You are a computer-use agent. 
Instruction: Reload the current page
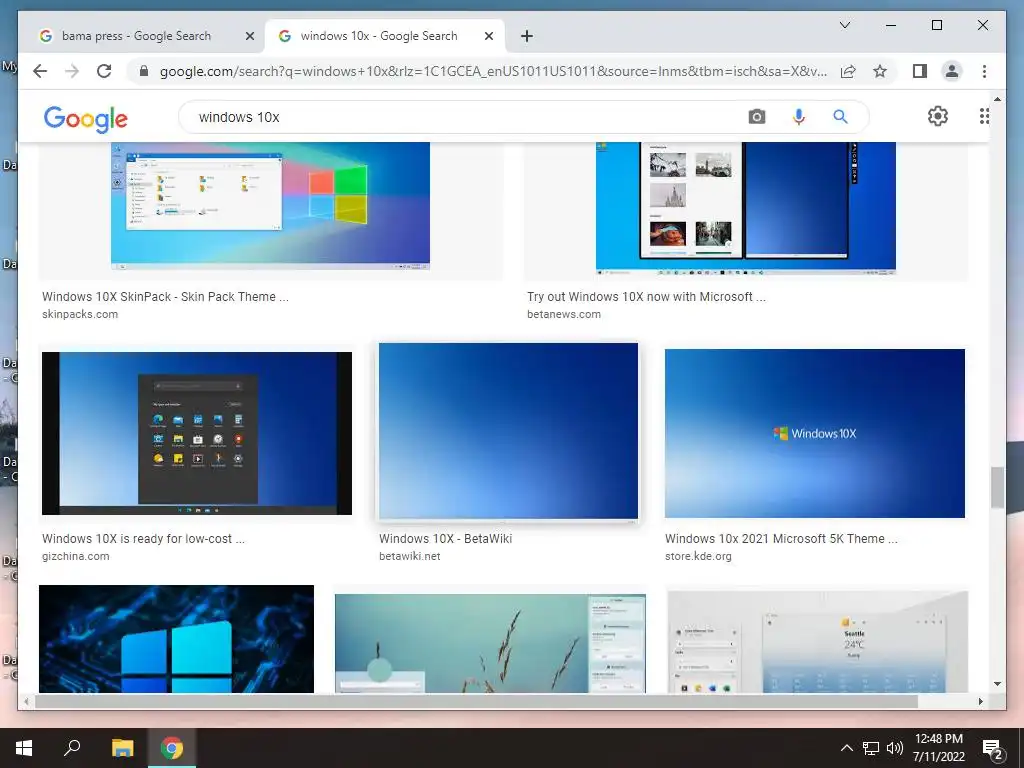tap(104, 71)
